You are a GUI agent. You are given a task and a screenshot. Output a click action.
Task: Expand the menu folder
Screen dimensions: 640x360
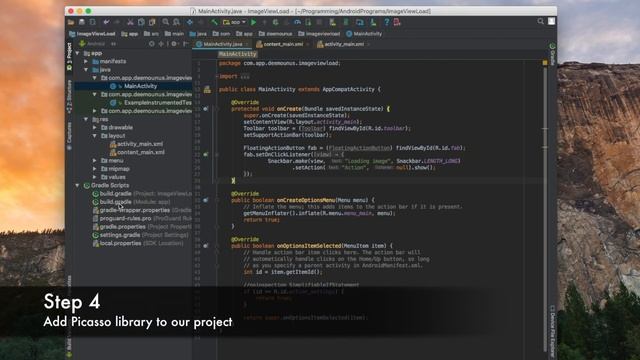[x=95, y=160]
